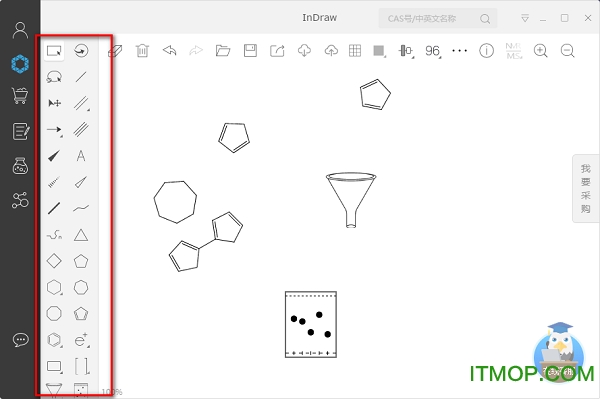600x399 pixels.
Task: Open the title bar dropdown menu
Action: click(525, 18)
